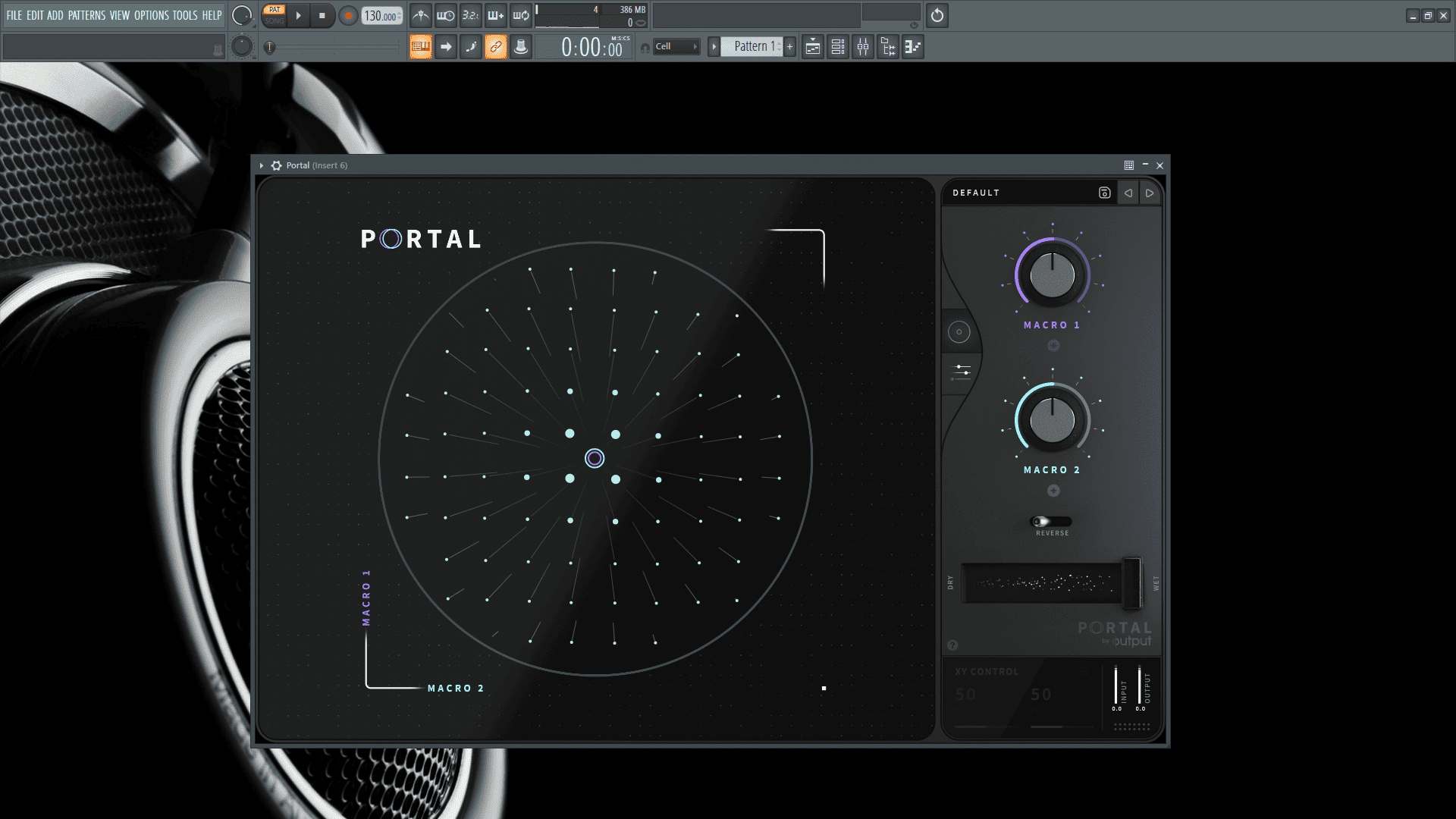
Task: Toggle the orange link/multilink controllers icon
Action: point(496,47)
